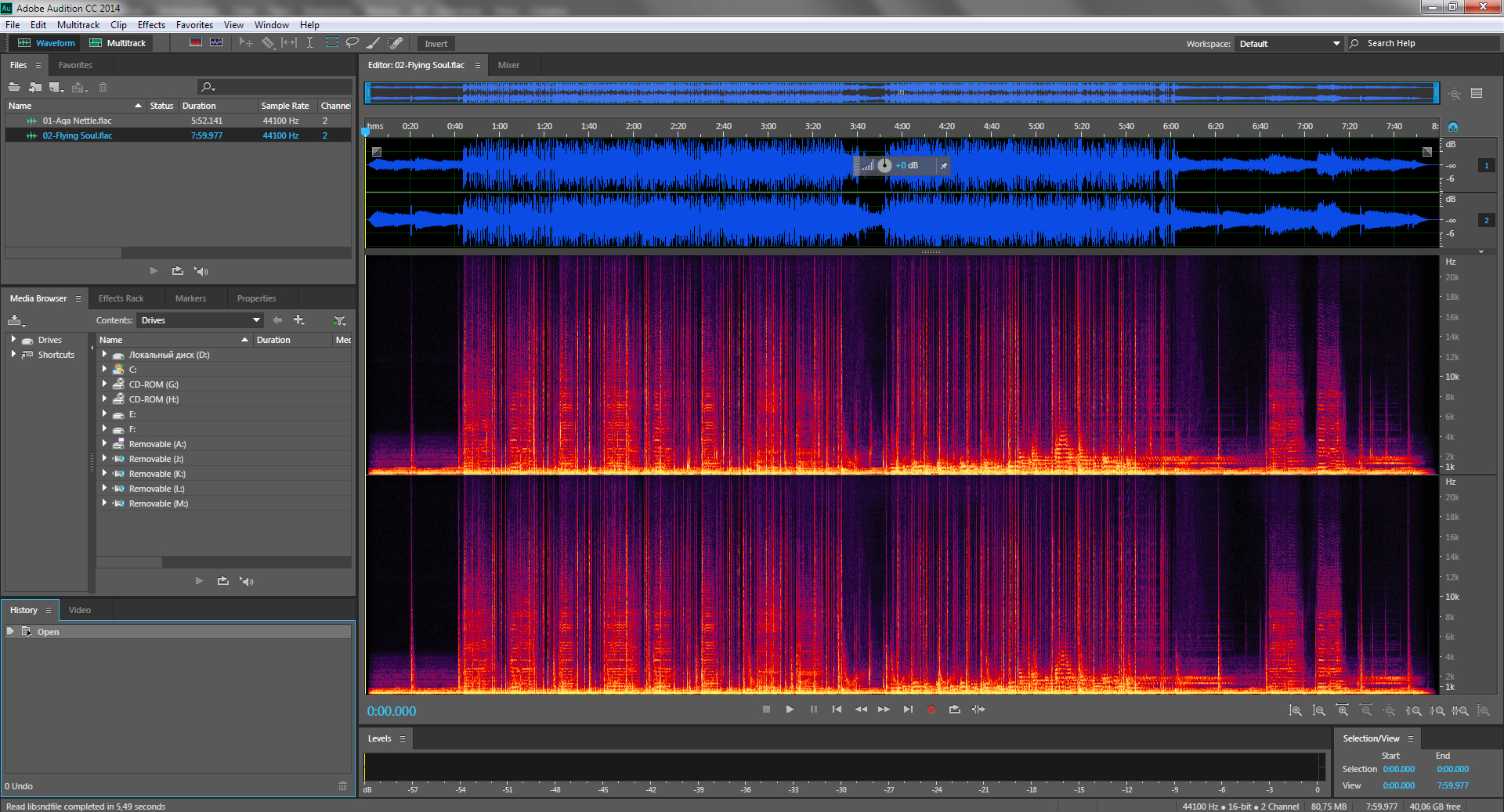This screenshot has width=1504, height=812.
Task: Toggle transport Loop Playback button
Action: click(x=955, y=709)
